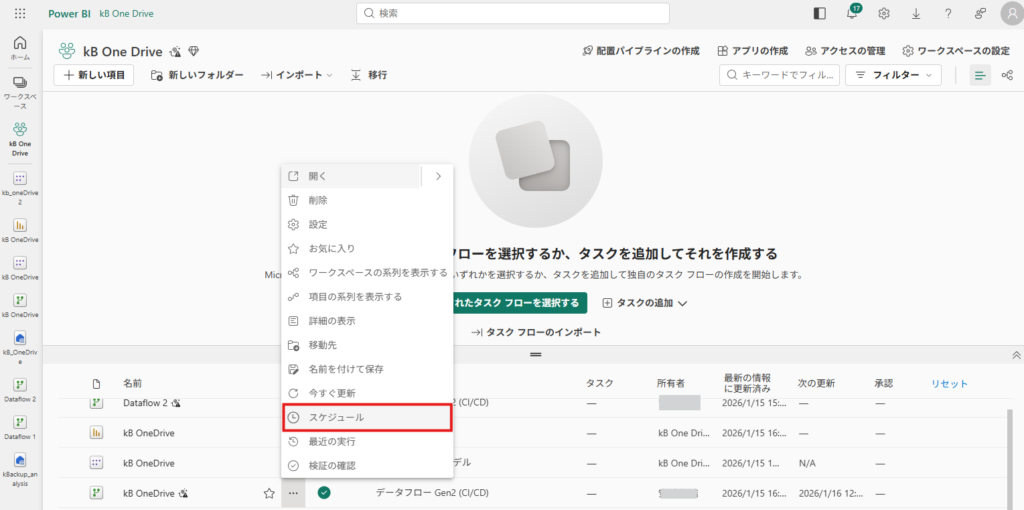Open the app launcher waffle icon
The width and height of the screenshot is (1024, 510).
pos(20,13)
